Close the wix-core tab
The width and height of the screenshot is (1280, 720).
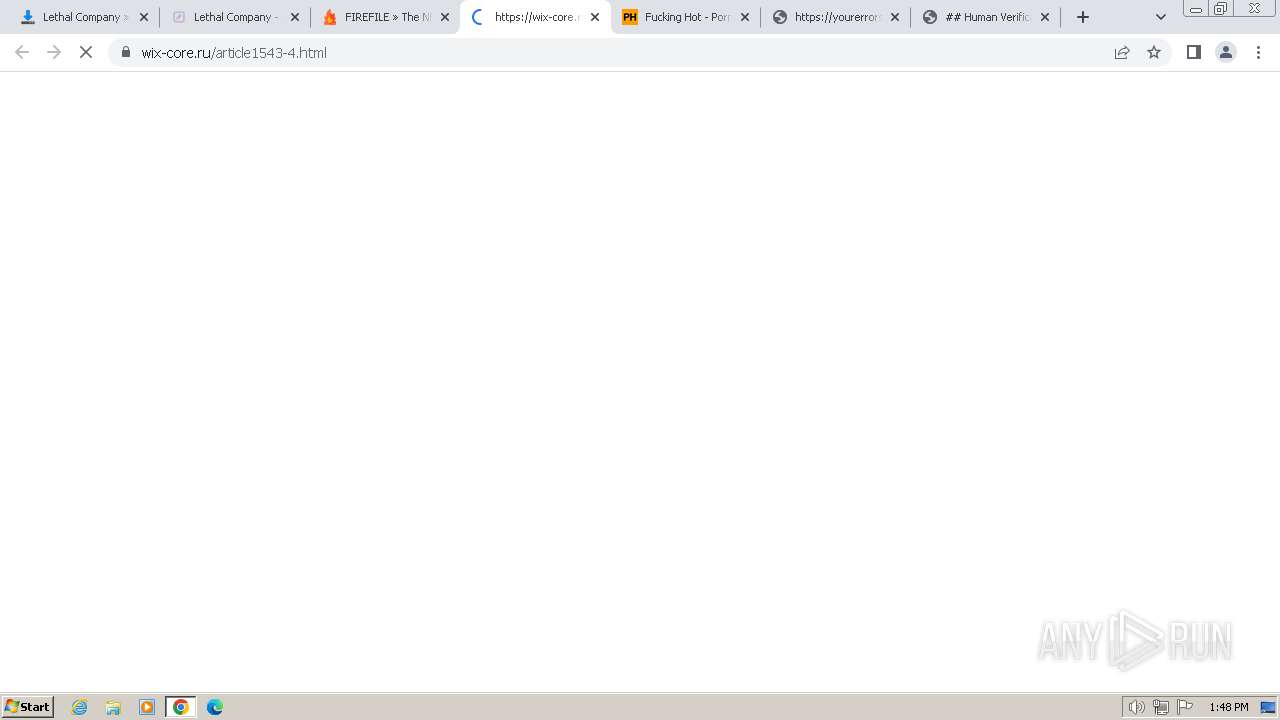[595, 17]
